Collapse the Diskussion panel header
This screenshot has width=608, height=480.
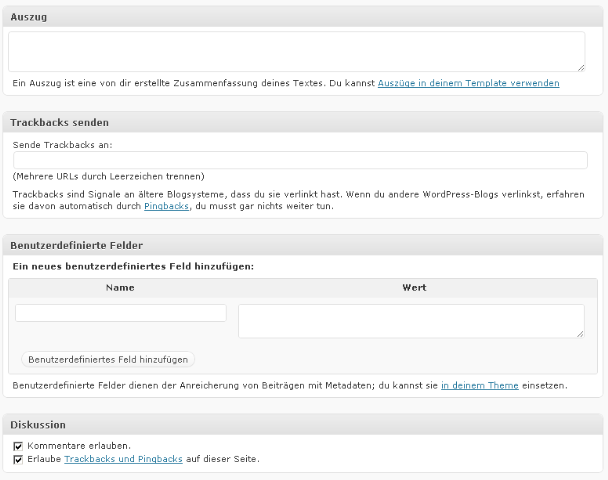click(x=302, y=425)
